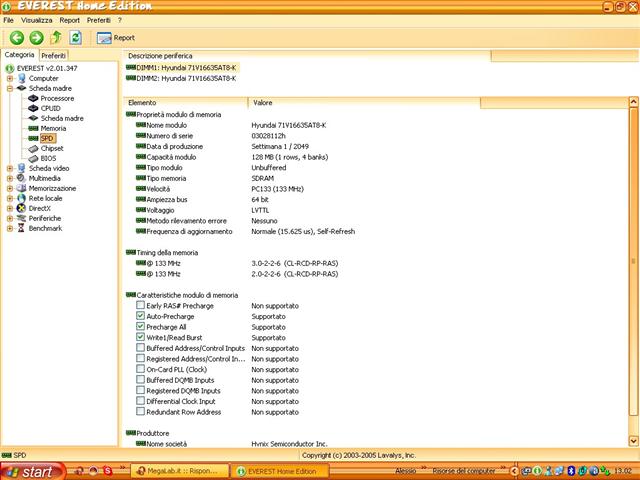Open the ? help menu
The width and height of the screenshot is (640, 480).
[120, 20]
